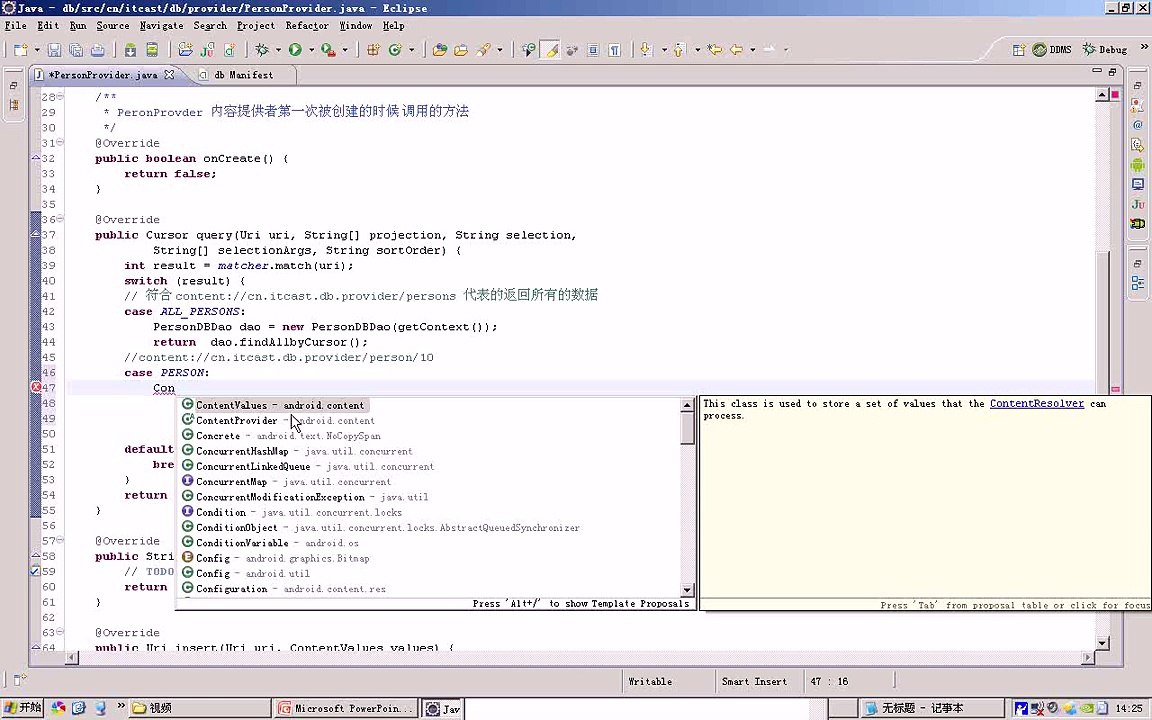The height and width of the screenshot is (720, 1152).
Task: Open the Refactor menu
Action: pyautogui.click(x=307, y=26)
